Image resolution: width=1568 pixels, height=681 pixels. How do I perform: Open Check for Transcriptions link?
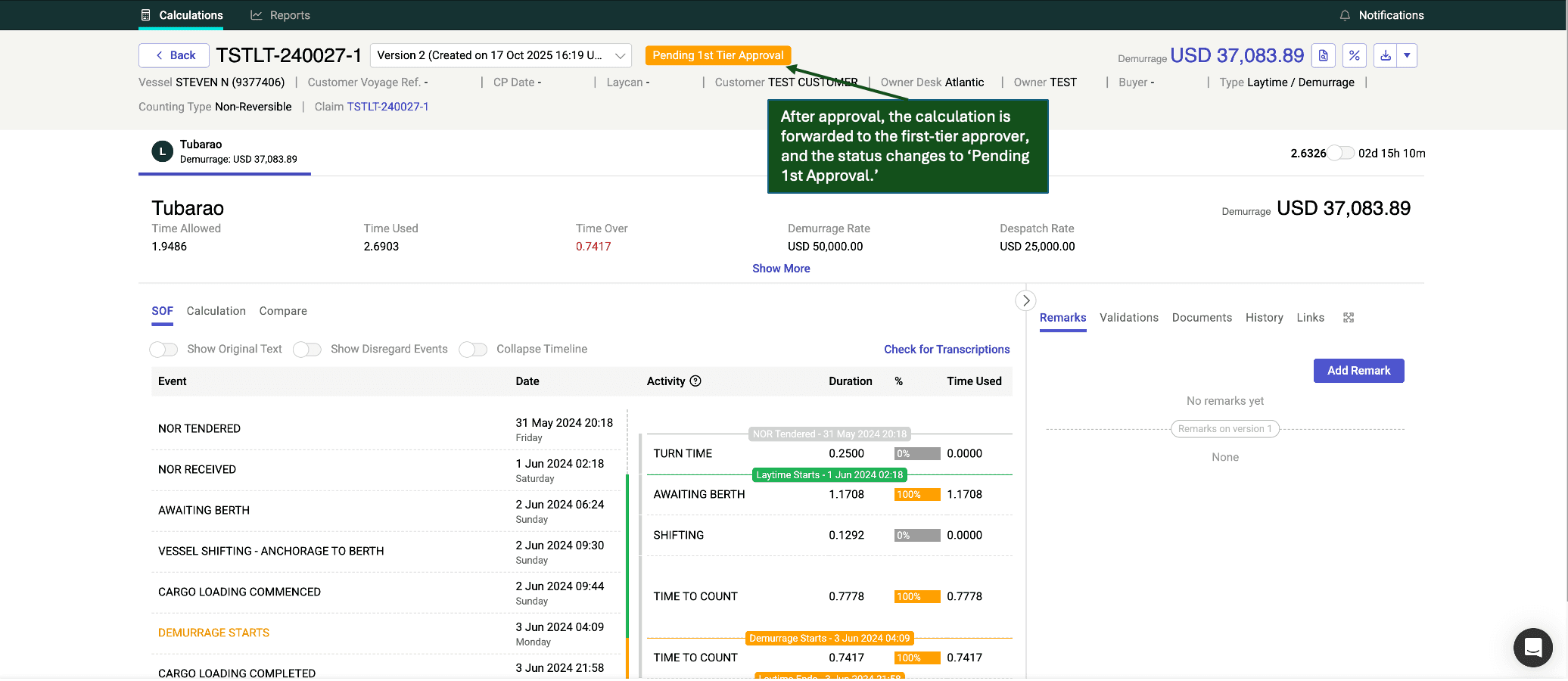click(x=947, y=350)
